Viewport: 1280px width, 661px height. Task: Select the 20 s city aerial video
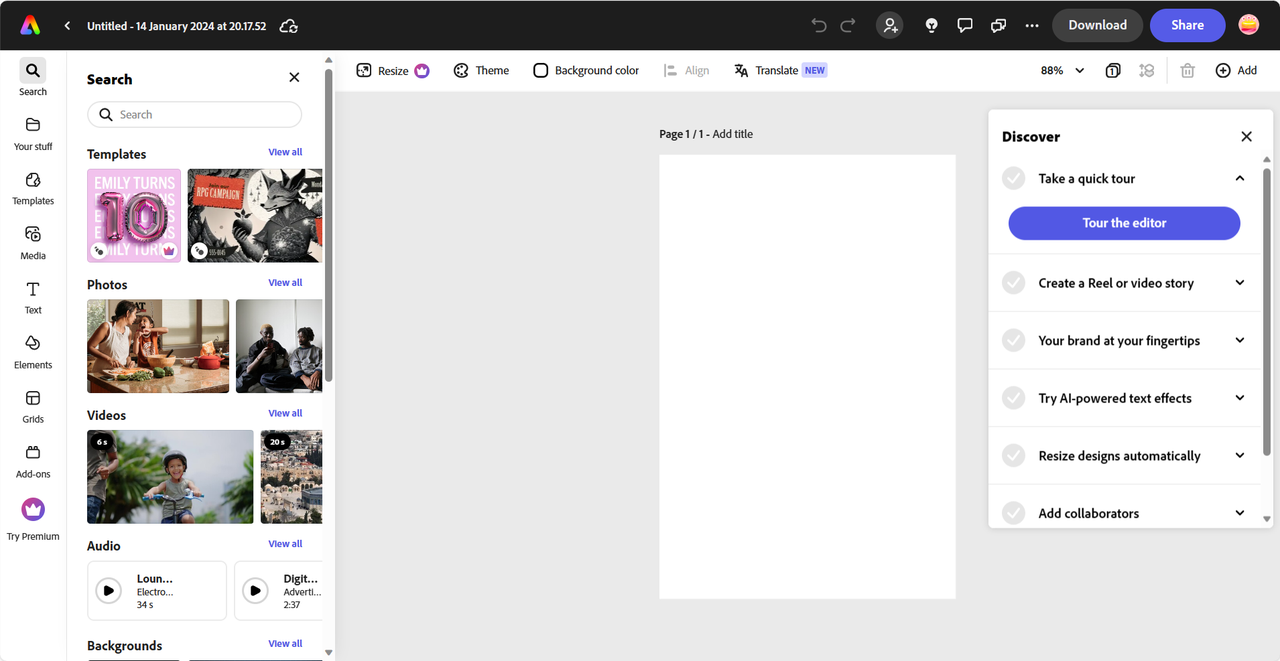click(291, 477)
